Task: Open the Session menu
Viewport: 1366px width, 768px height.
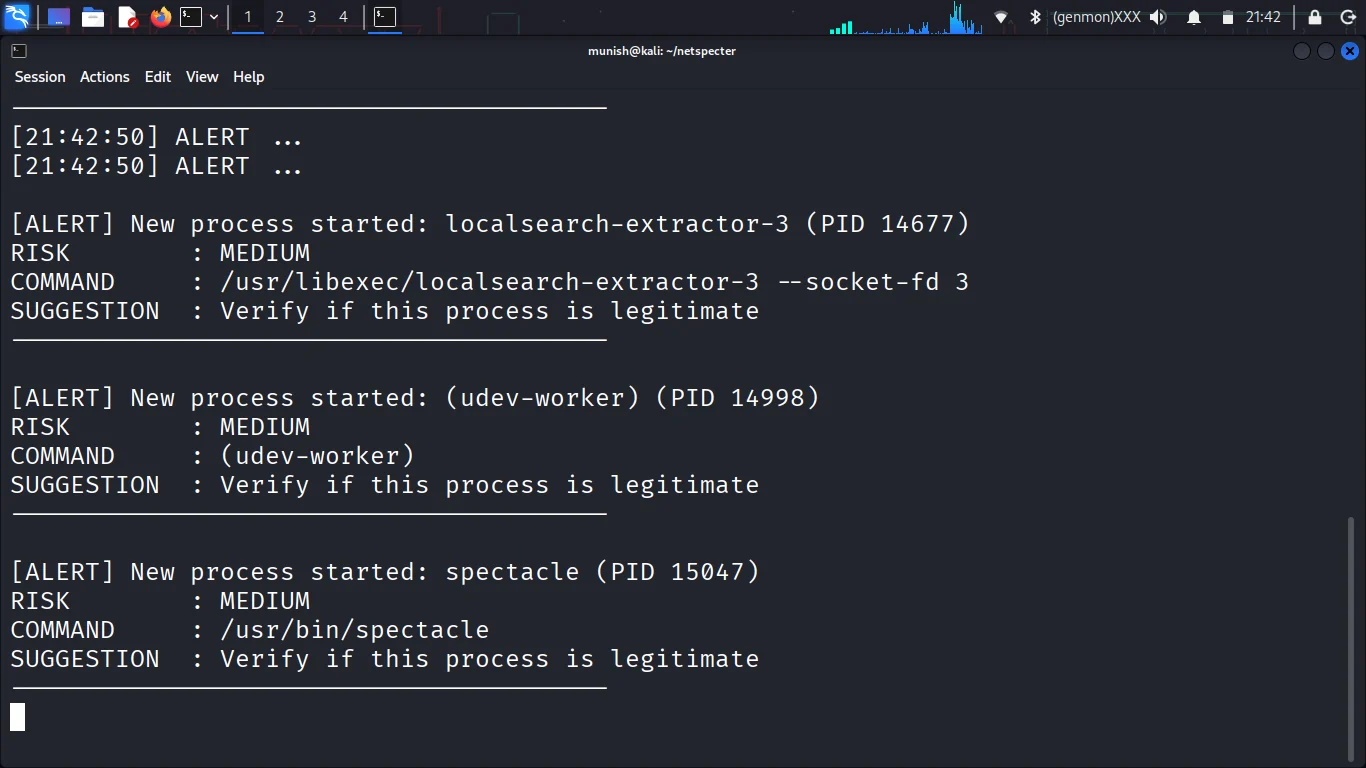Action: [40, 77]
